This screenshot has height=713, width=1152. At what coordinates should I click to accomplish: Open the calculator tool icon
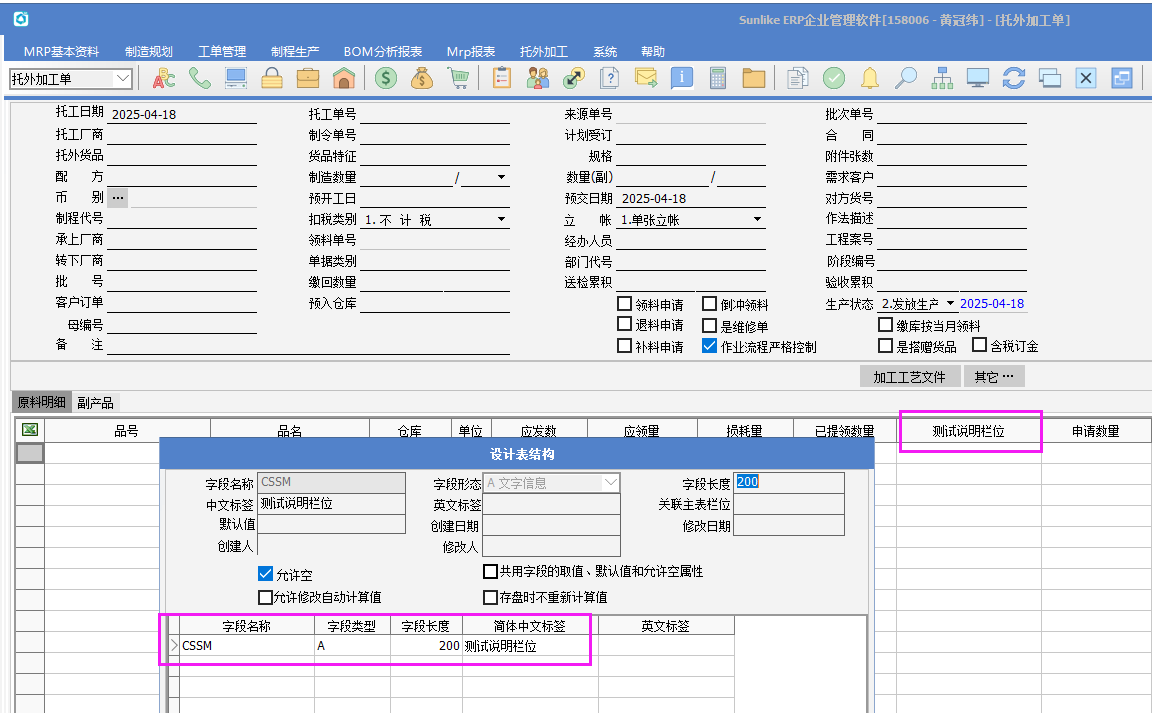coord(717,78)
